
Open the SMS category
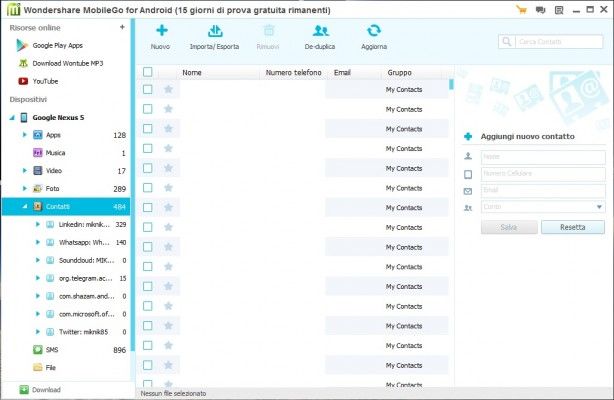point(52,350)
